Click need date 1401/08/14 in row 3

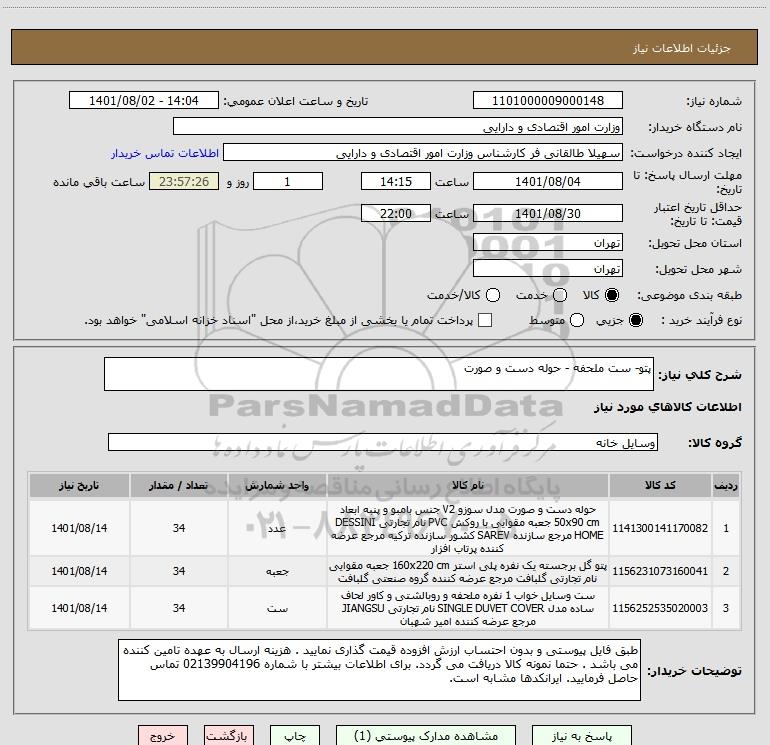[x=79, y=608]
